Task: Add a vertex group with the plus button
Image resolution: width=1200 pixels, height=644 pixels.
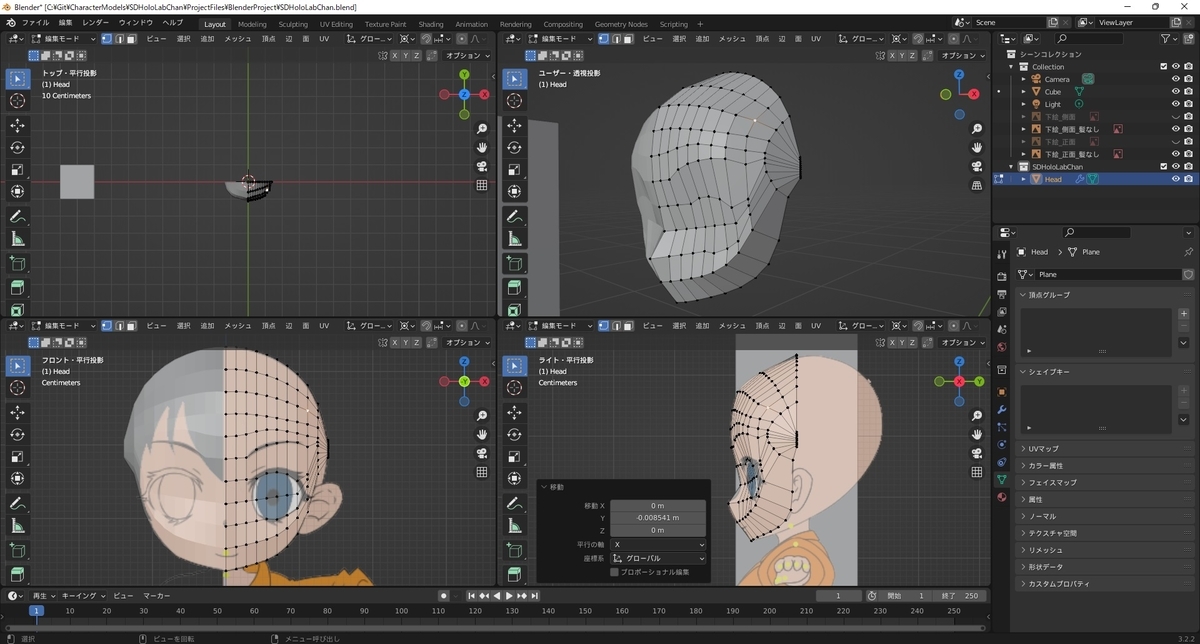Action: [x=1184, y=314]
